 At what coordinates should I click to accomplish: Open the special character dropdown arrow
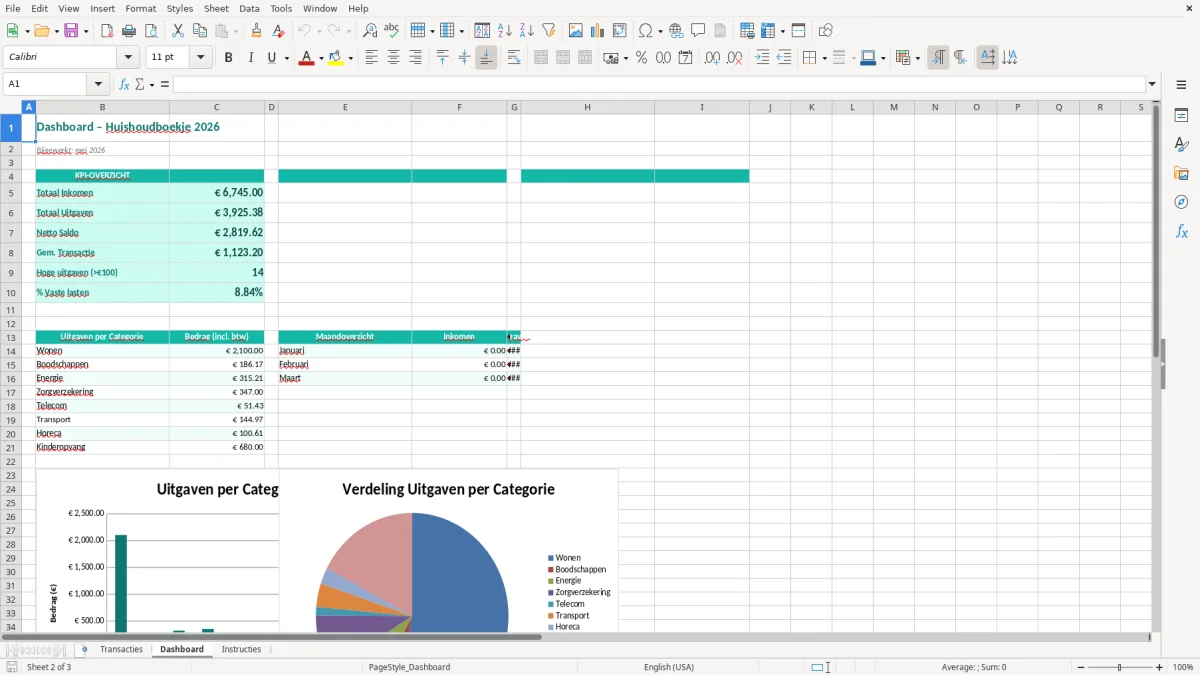click(661, 31)
